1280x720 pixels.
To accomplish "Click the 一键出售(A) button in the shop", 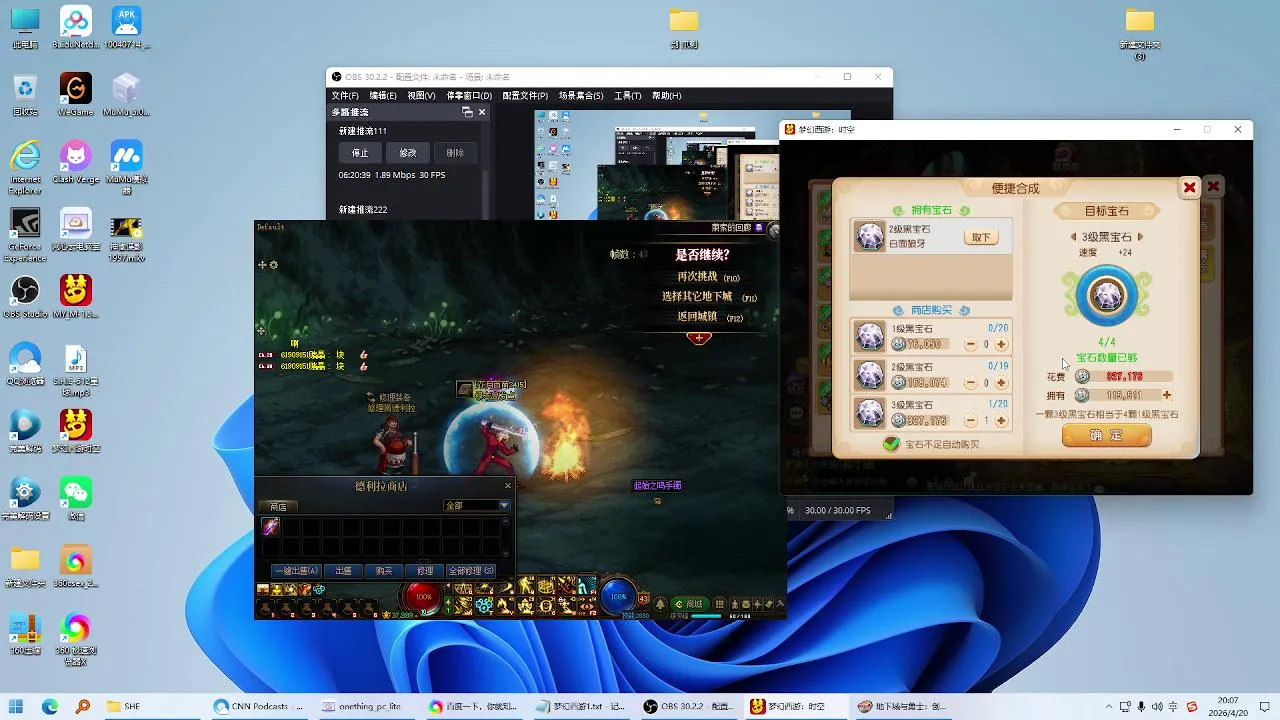I will click(298, 571).
